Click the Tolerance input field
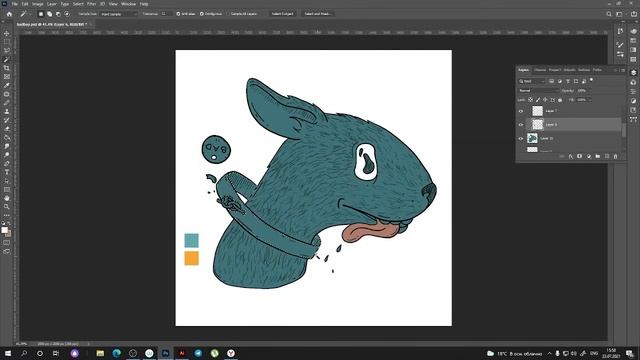This screenshot has height=360, width=640. [x=166, y=14]
